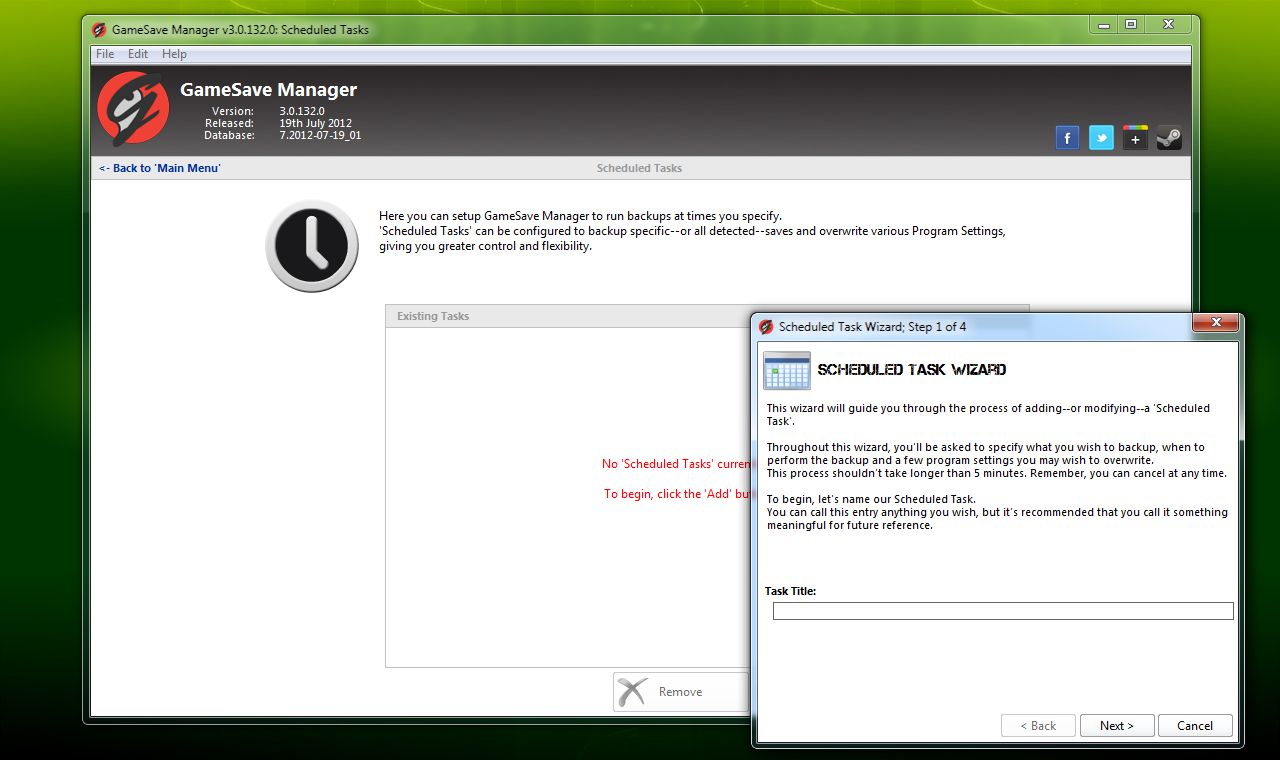Click "To begin, click the 'Add'" text
The image size is (1280, 760).
tap(677, 494)
